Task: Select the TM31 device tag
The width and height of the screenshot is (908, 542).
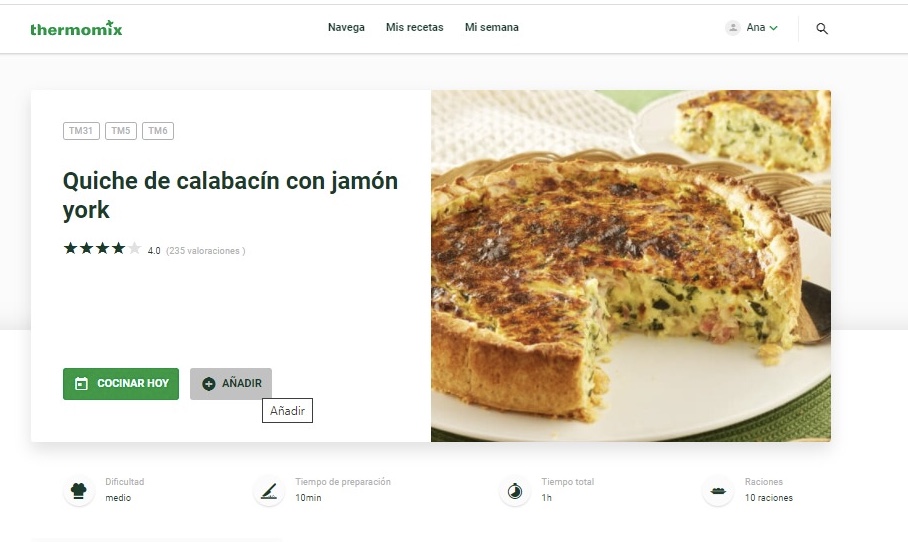Action: (81, 131)
